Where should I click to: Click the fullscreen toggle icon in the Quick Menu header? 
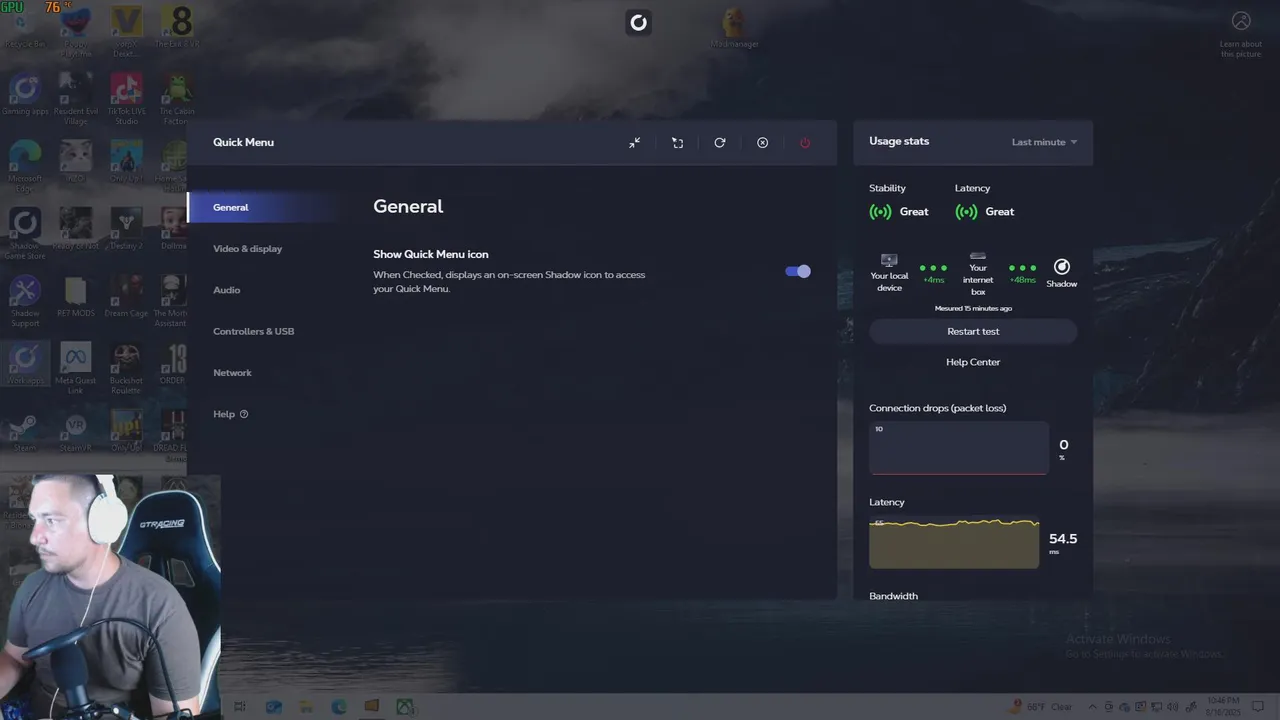point(677,143)
